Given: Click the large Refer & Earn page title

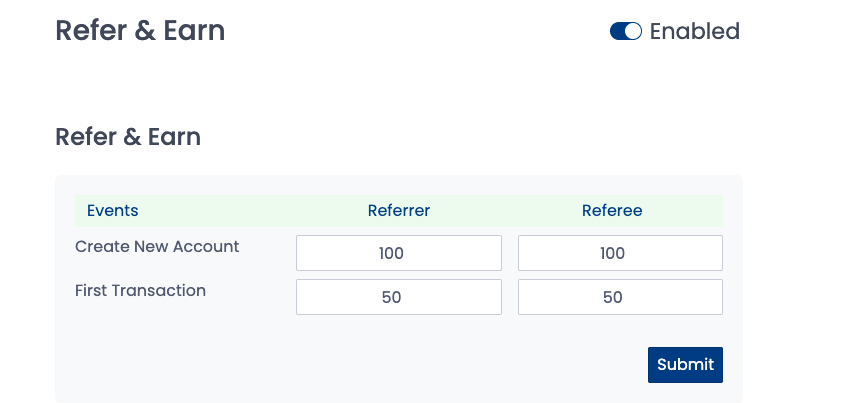Looking at the screenshot, I should pos(140,31).
